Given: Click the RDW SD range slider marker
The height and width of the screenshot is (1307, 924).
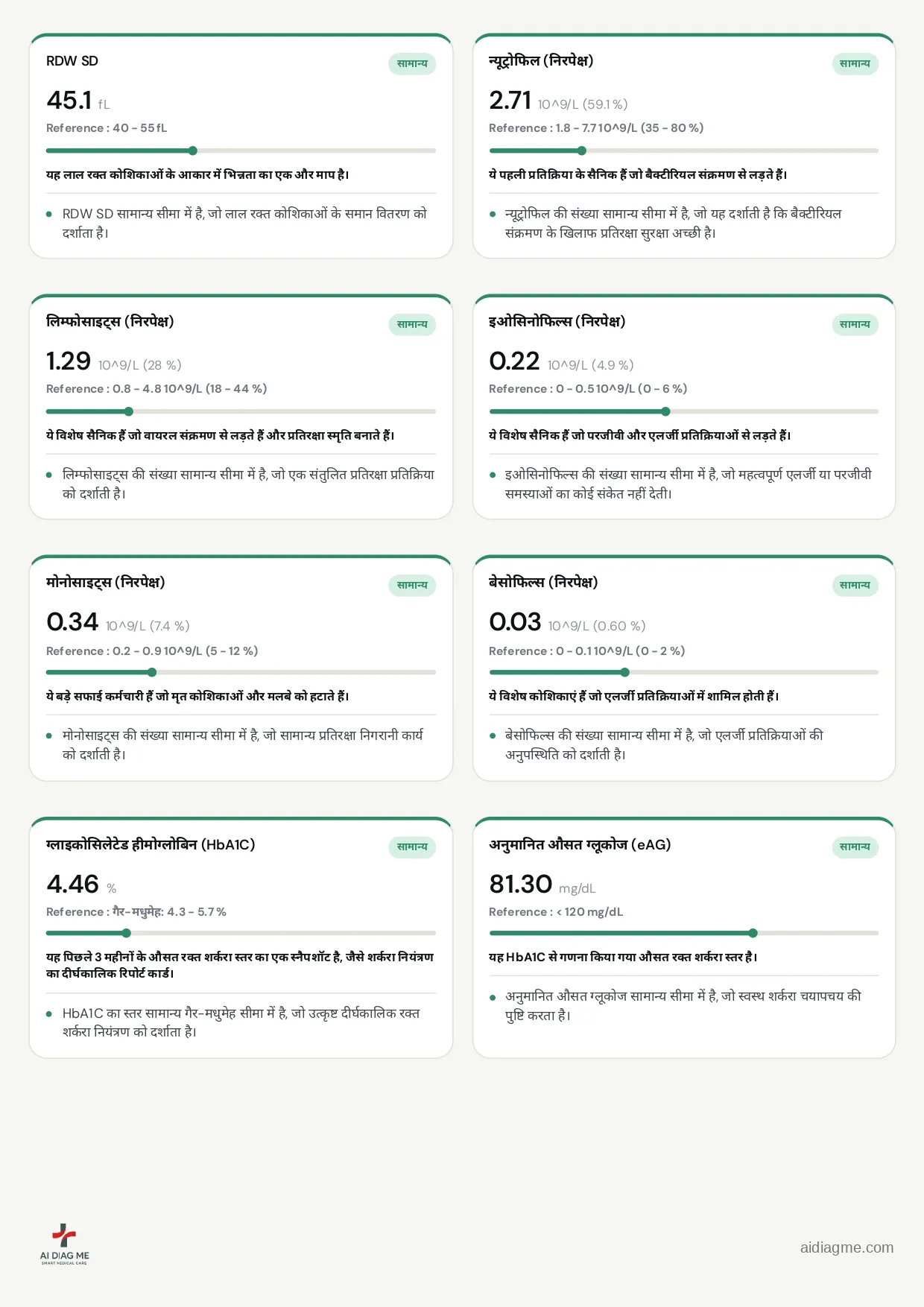Looking at the screenshot, I should [193, 151].
